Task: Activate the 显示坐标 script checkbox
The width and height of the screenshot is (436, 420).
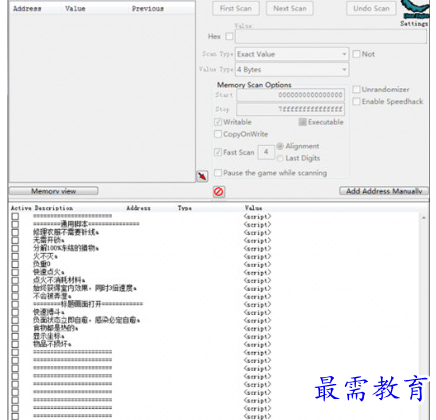Action: (15, 336)
